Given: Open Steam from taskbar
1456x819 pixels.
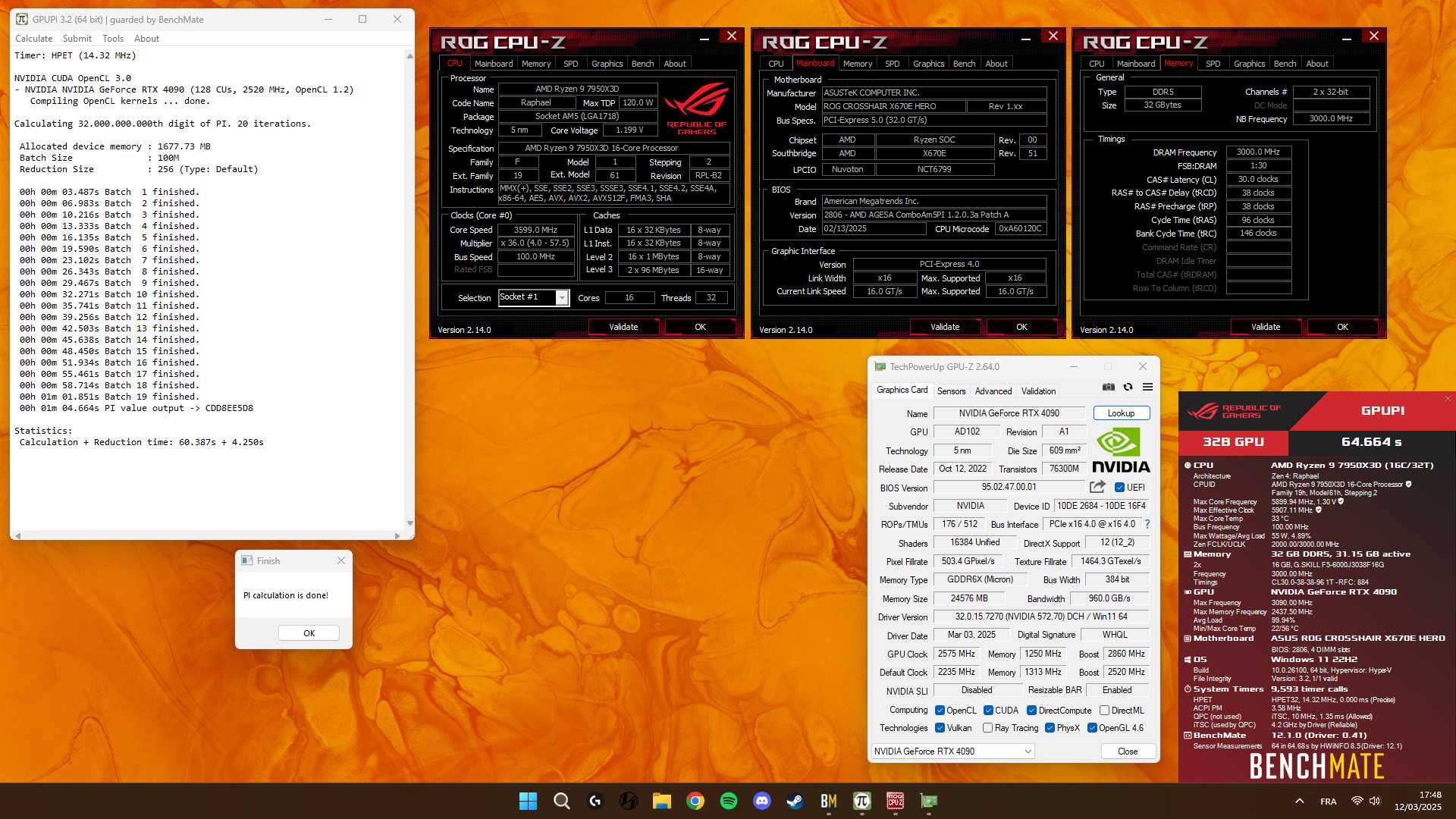Looking at the screenshot, I should (x=795, y=801).
